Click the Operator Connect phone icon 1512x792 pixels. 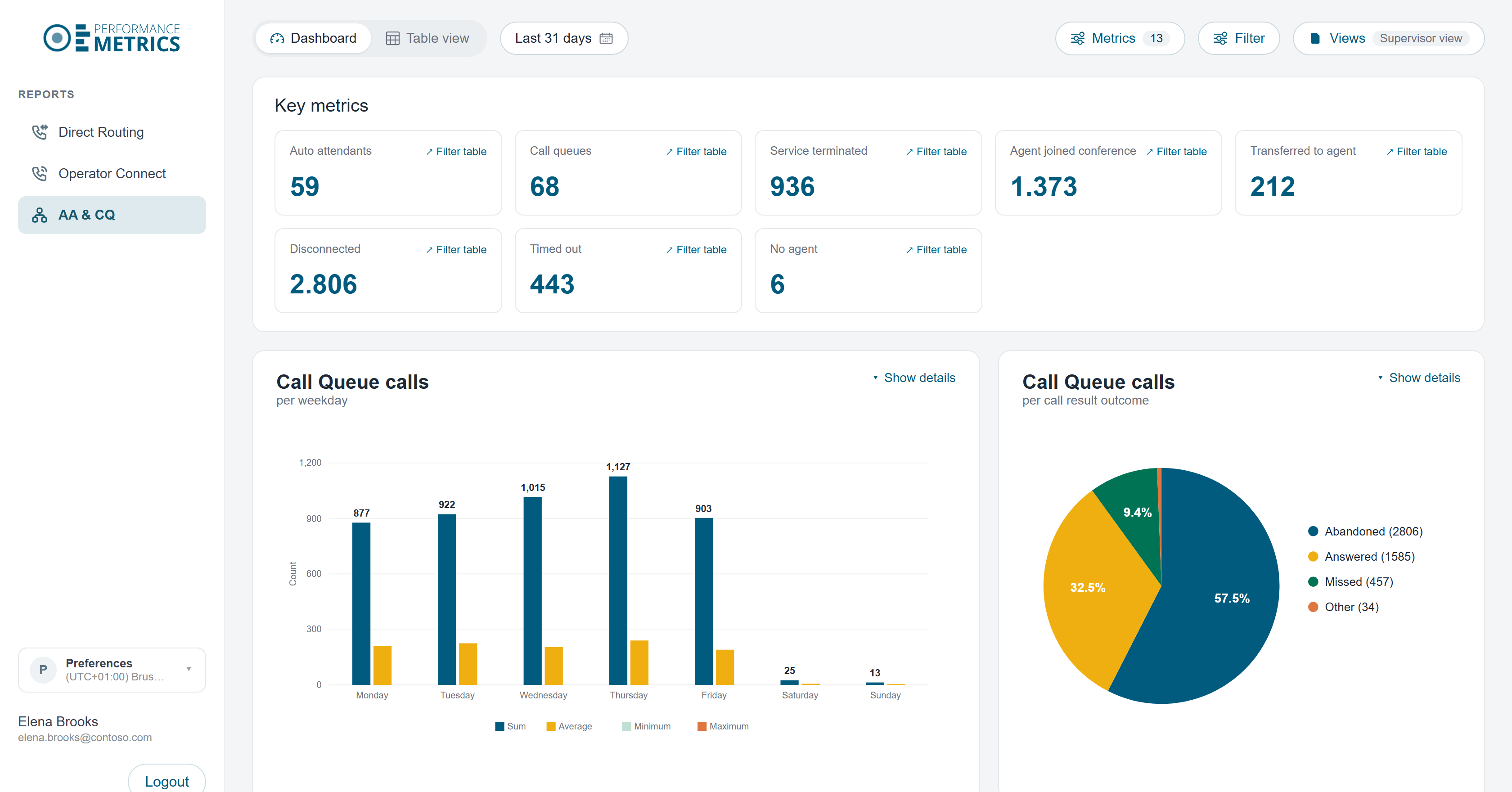pos(39,174)
